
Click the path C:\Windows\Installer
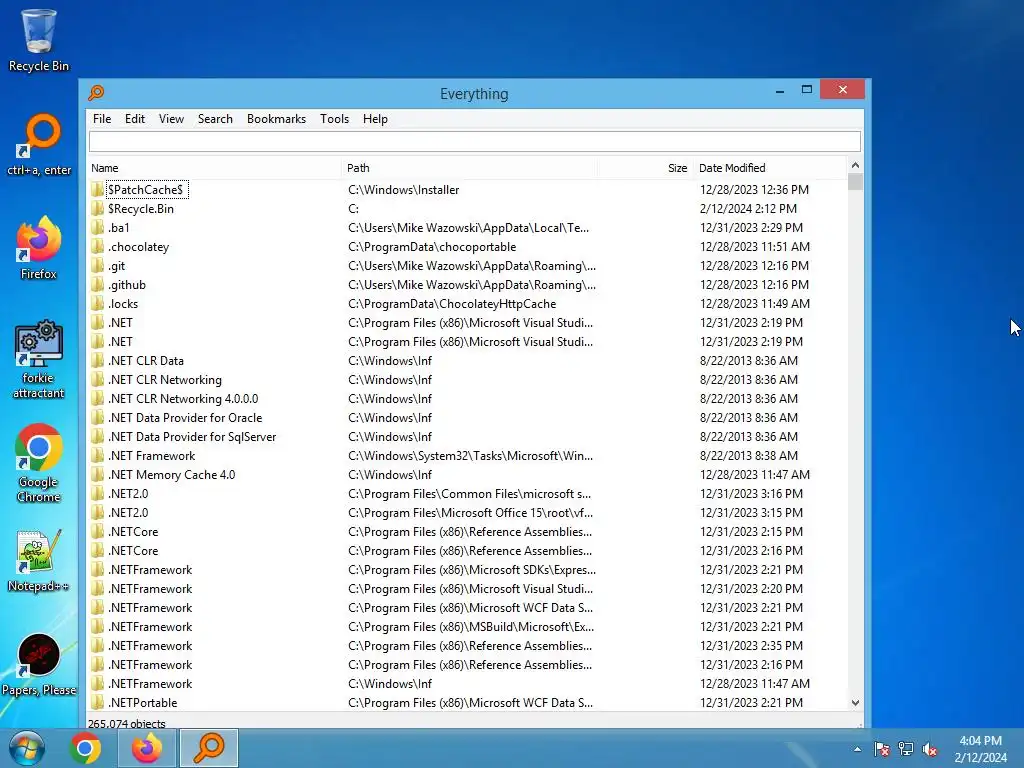coord(404,189)
